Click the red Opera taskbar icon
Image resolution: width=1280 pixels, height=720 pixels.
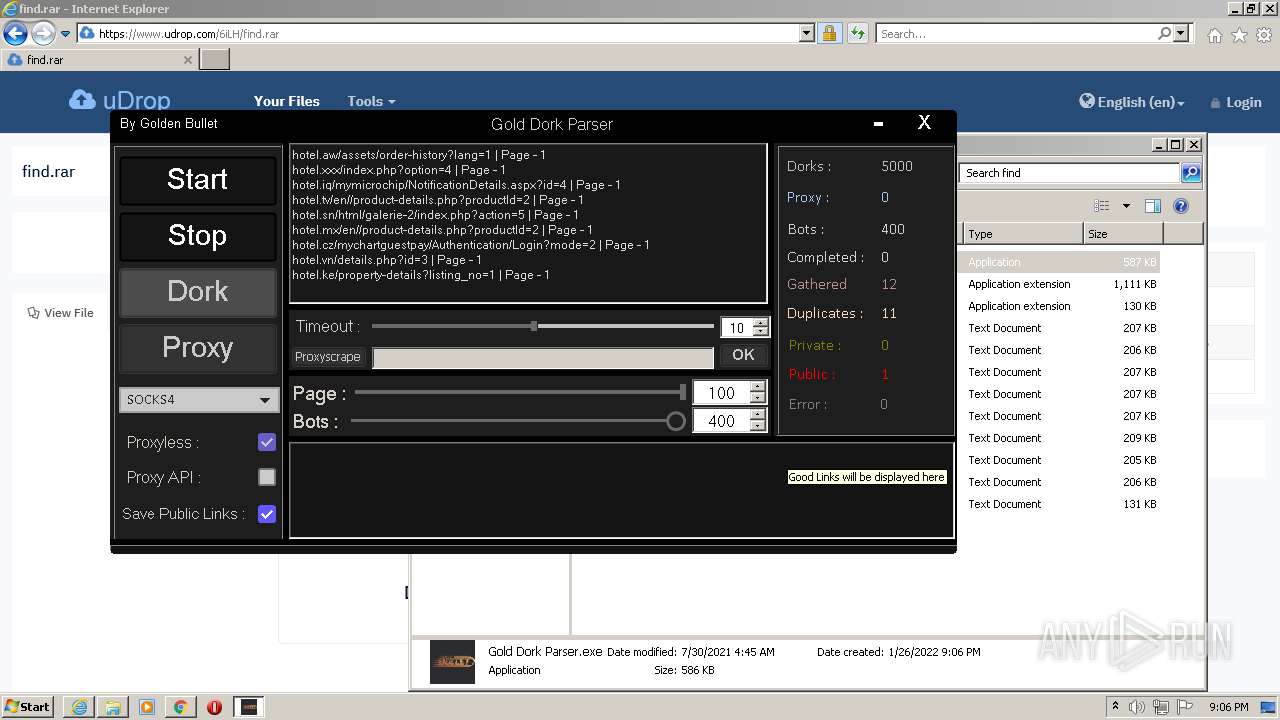click(x=214, y=707)
